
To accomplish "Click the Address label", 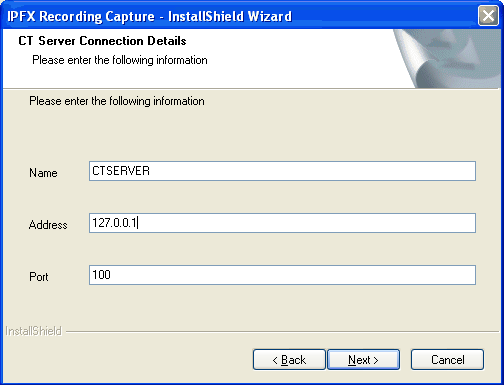I will pyautogui.click(x=48, y=225).
